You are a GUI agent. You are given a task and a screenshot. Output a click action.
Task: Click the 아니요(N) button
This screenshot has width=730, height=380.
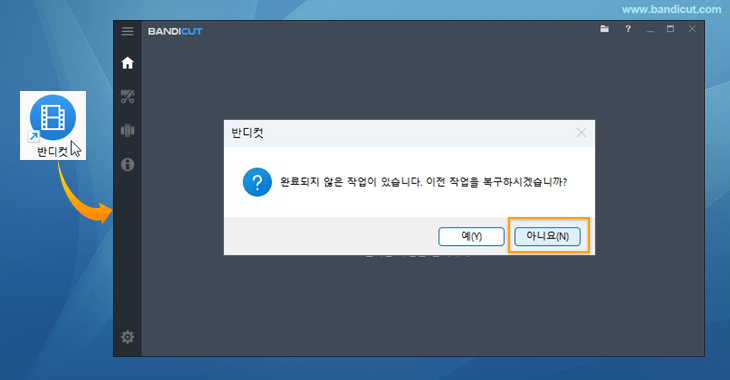click(x=548, y=237)
